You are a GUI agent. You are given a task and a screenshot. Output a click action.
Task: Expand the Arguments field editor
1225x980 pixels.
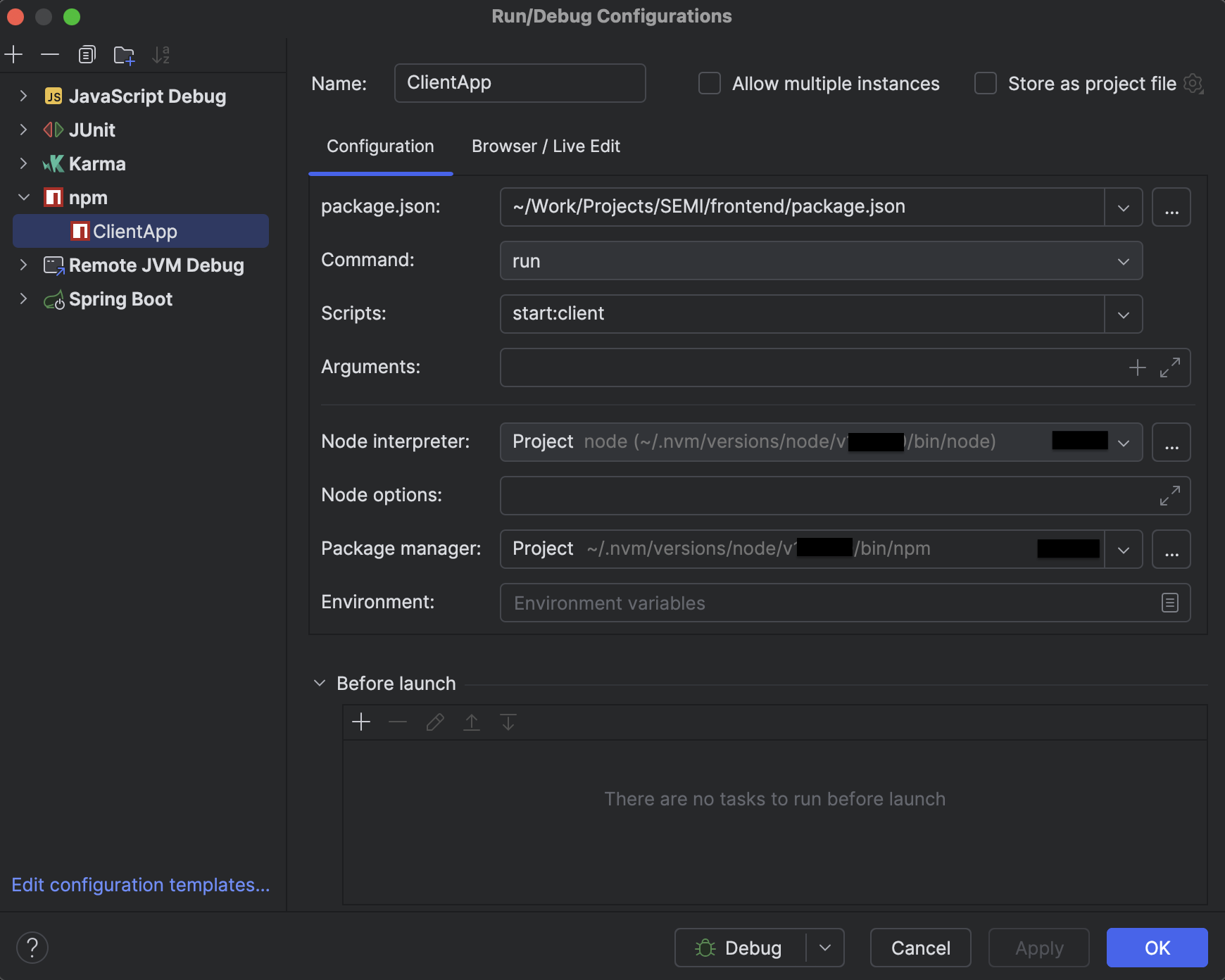[1169, 367]
